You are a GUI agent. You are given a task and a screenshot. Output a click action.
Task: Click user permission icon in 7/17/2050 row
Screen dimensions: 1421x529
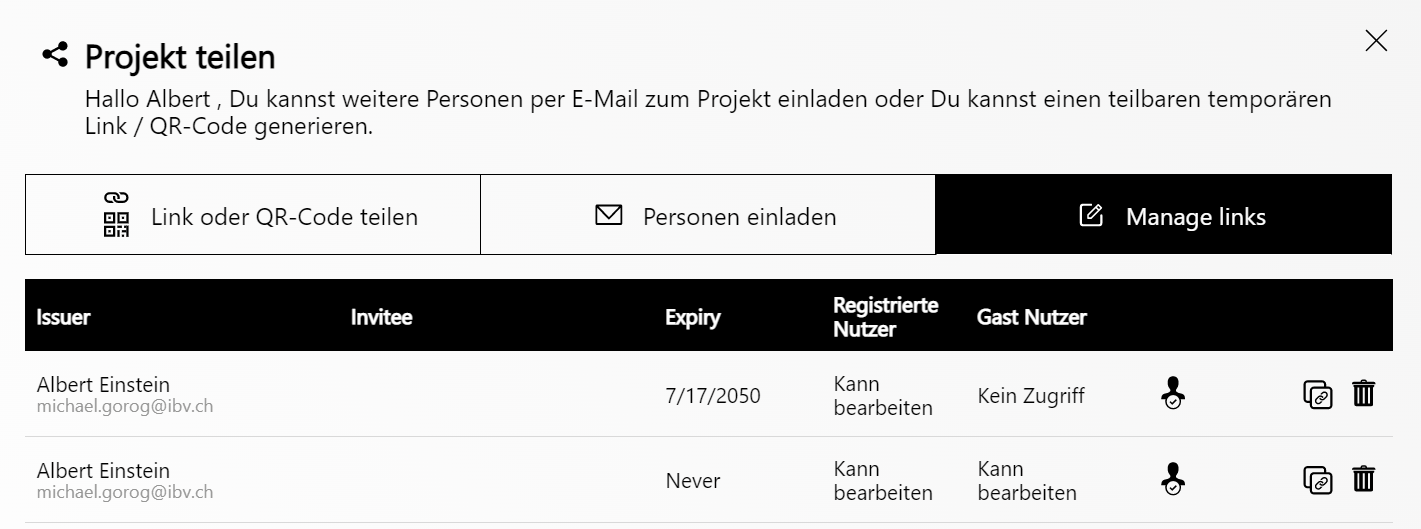[1173, 394]
